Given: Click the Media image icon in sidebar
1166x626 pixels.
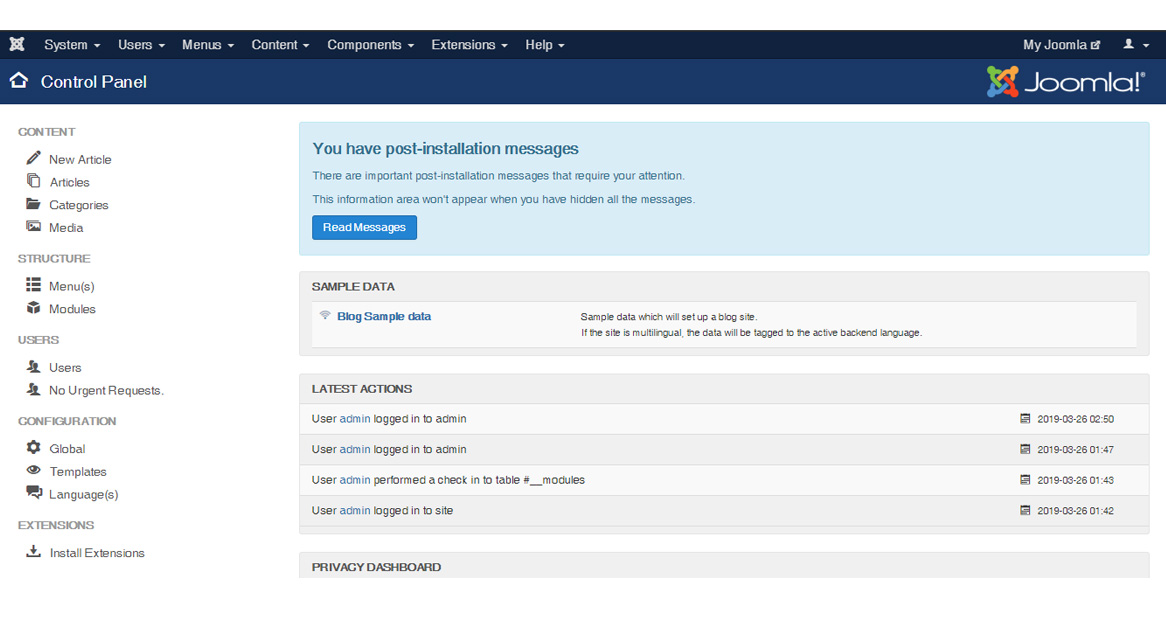Looking at the screenshot, I should click(34, 227).
